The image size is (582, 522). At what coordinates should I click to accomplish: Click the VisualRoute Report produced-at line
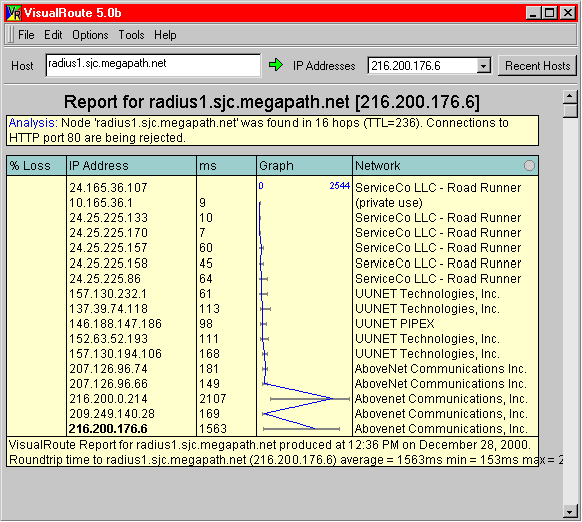point(270,445)
